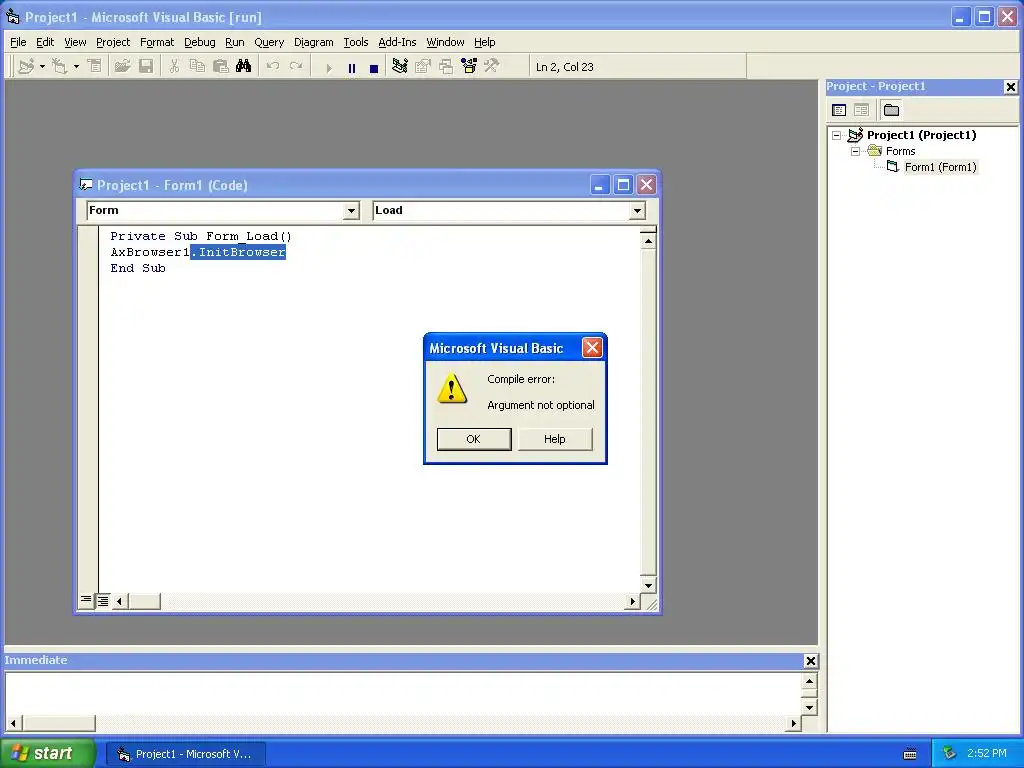Click the Start run triangle button
This screenshot has height=768, width=1024.
click(x=328, y=68)
